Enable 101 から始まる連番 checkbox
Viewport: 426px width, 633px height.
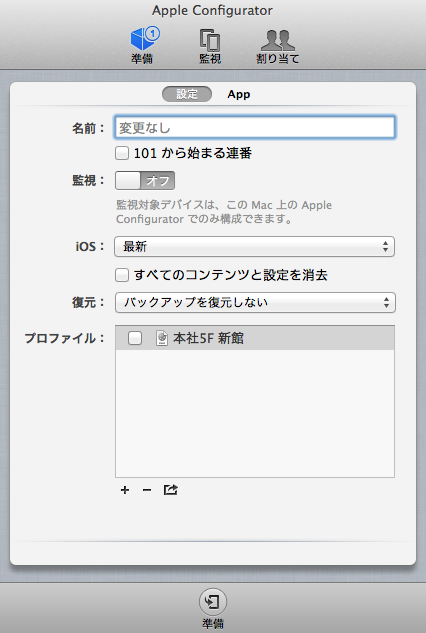(x=122, y=153)
